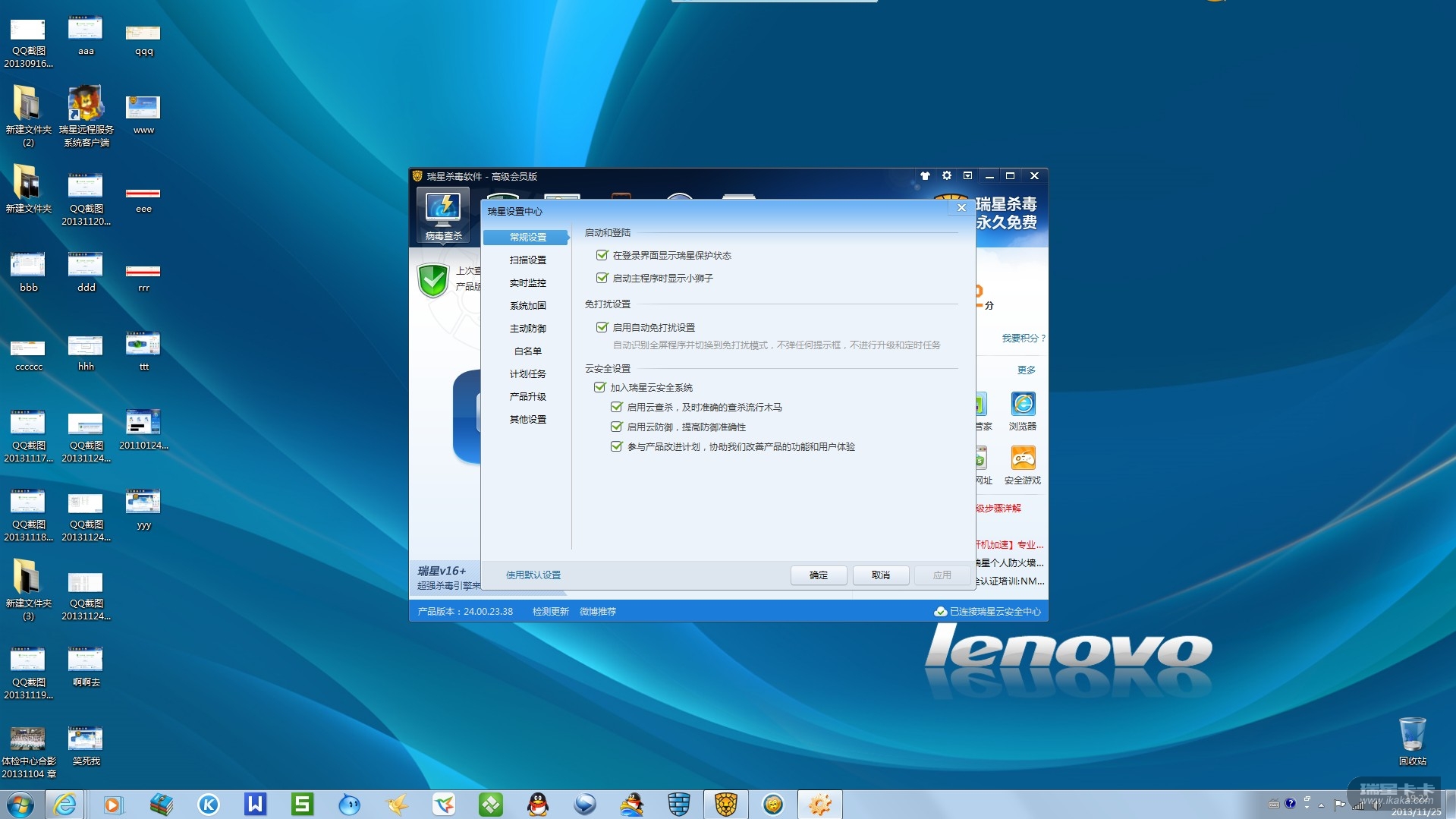Select the 笑死我 desktop thumbnail
The image size is (1456, 819).
click(86, 746)
